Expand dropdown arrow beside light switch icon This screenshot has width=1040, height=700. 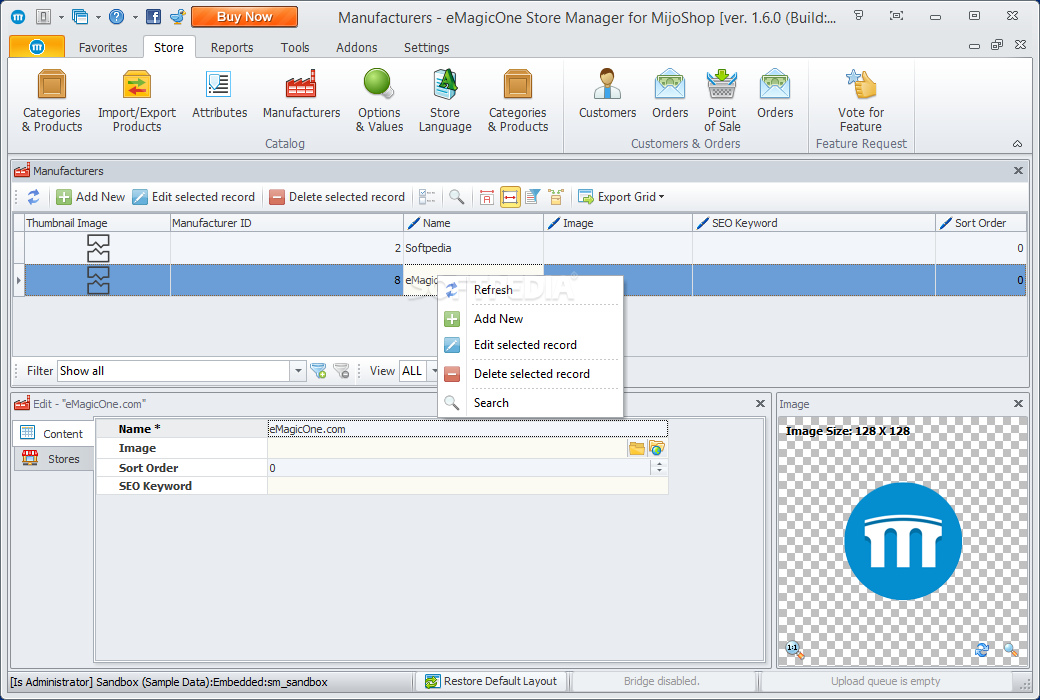pos(61,17)
